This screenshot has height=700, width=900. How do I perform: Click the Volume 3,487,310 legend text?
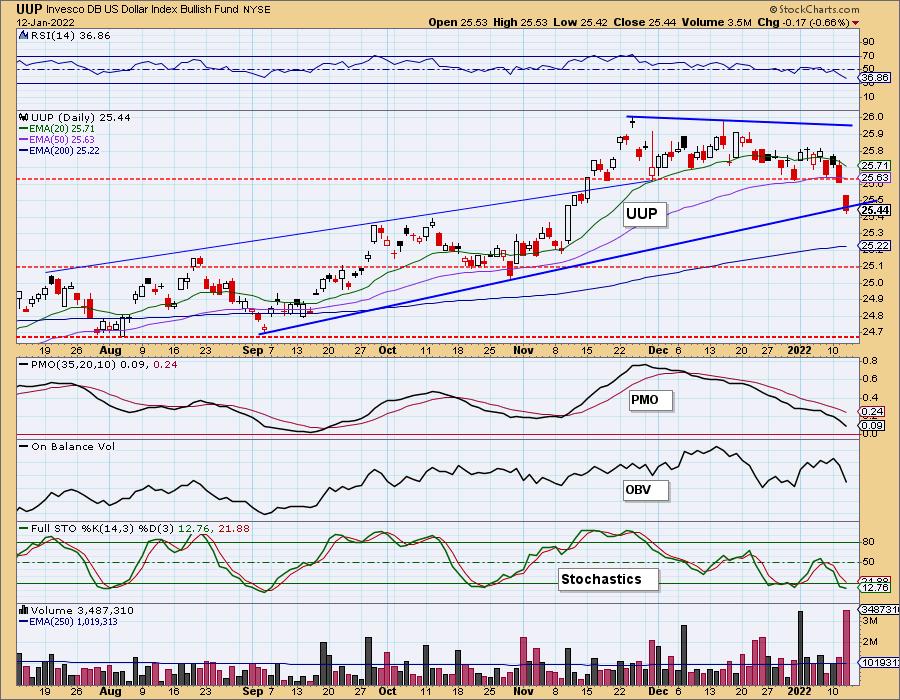[x=82, y=610]
